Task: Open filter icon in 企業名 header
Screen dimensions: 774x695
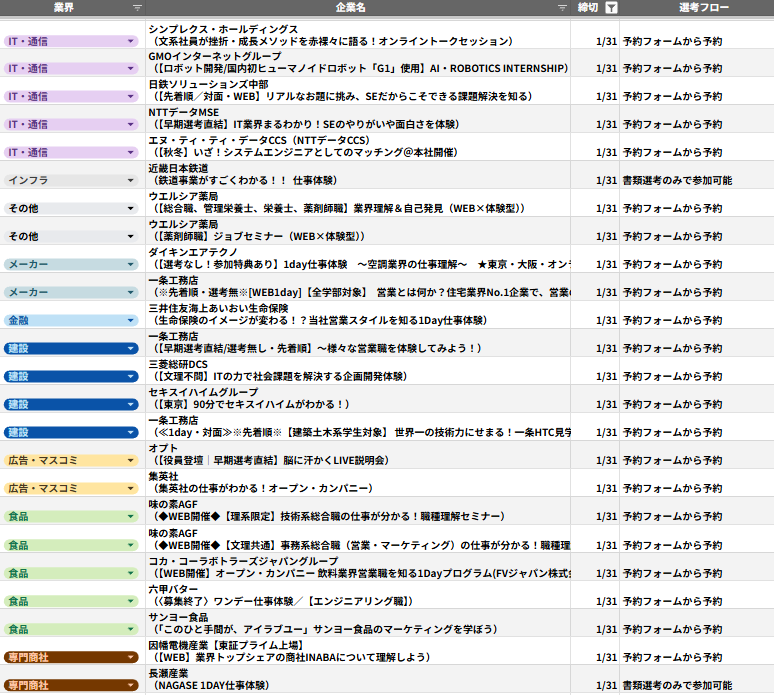Action: pyautogui.click(x=562, y=7)
